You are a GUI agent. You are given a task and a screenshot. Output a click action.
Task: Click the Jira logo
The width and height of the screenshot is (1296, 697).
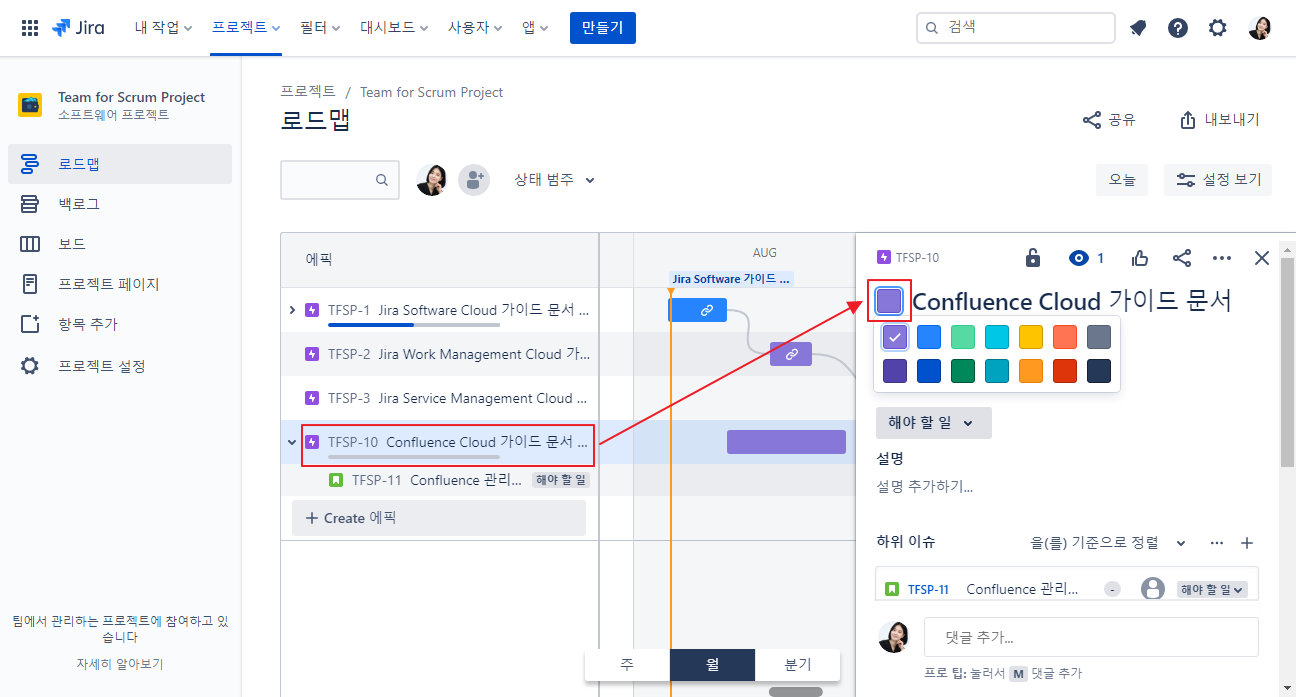(x=79, y=28)
